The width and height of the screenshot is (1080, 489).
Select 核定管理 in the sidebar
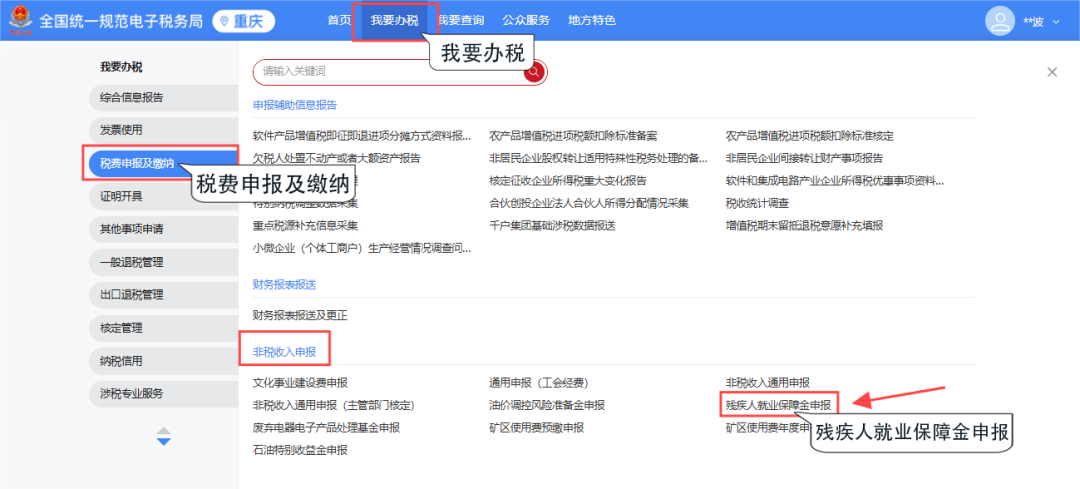click(163, 329)
